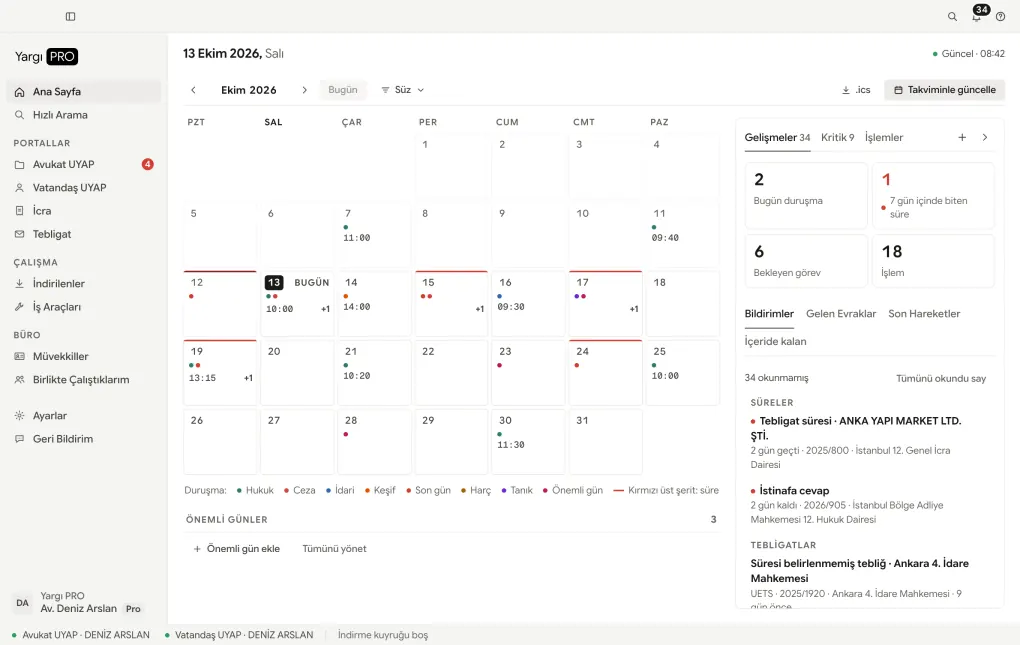Click the Bugün button
This screenshot has width=1020, height=645.
pos(343,90)
